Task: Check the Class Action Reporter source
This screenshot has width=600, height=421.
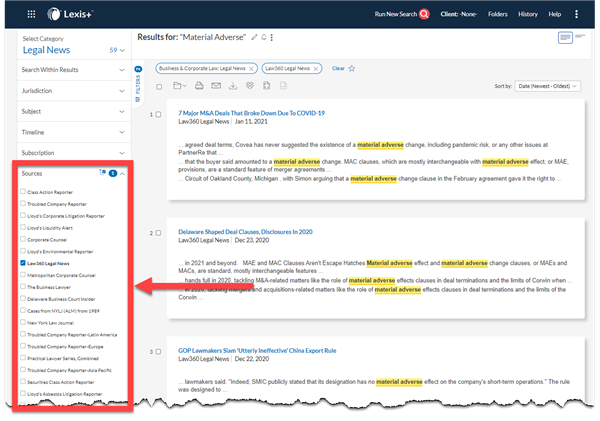Action: pyautogui.click(x=23, y=191)
